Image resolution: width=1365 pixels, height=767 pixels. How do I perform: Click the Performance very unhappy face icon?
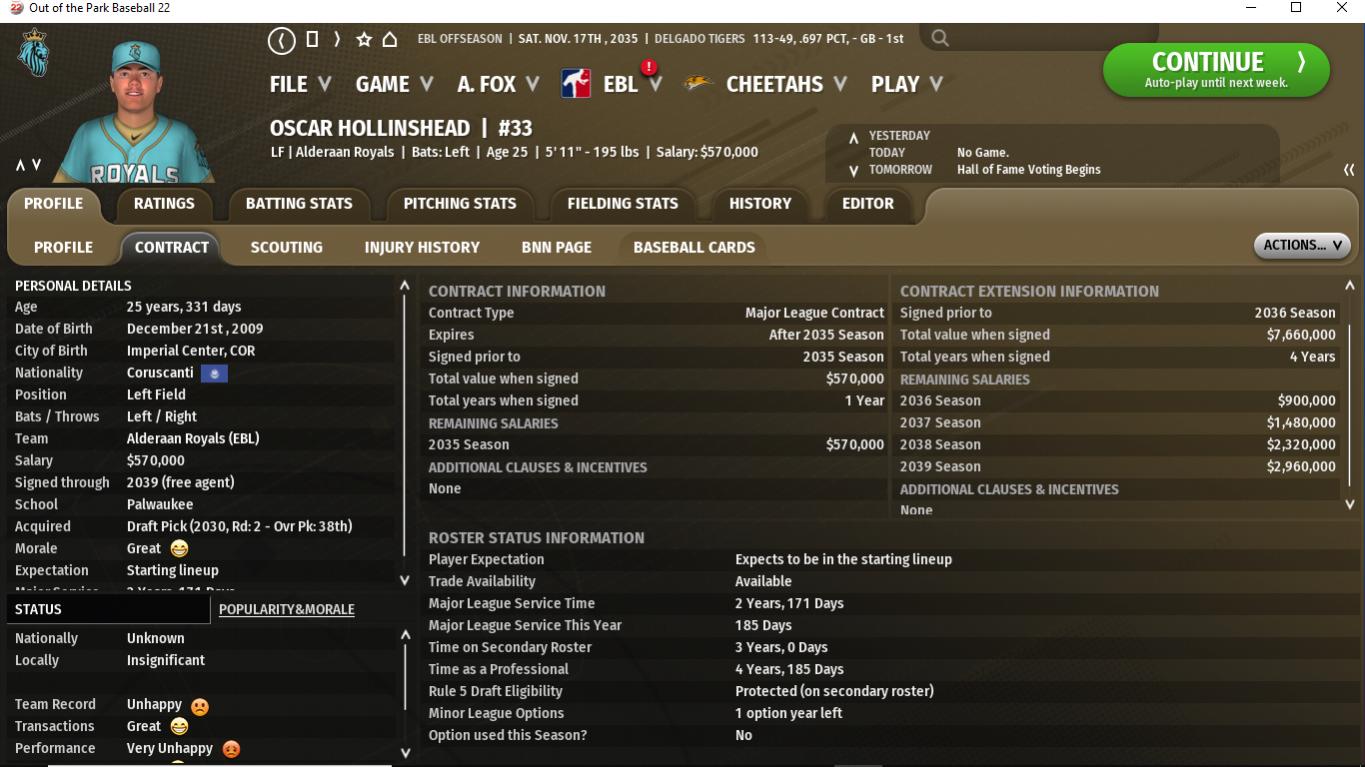click(231, 749)
